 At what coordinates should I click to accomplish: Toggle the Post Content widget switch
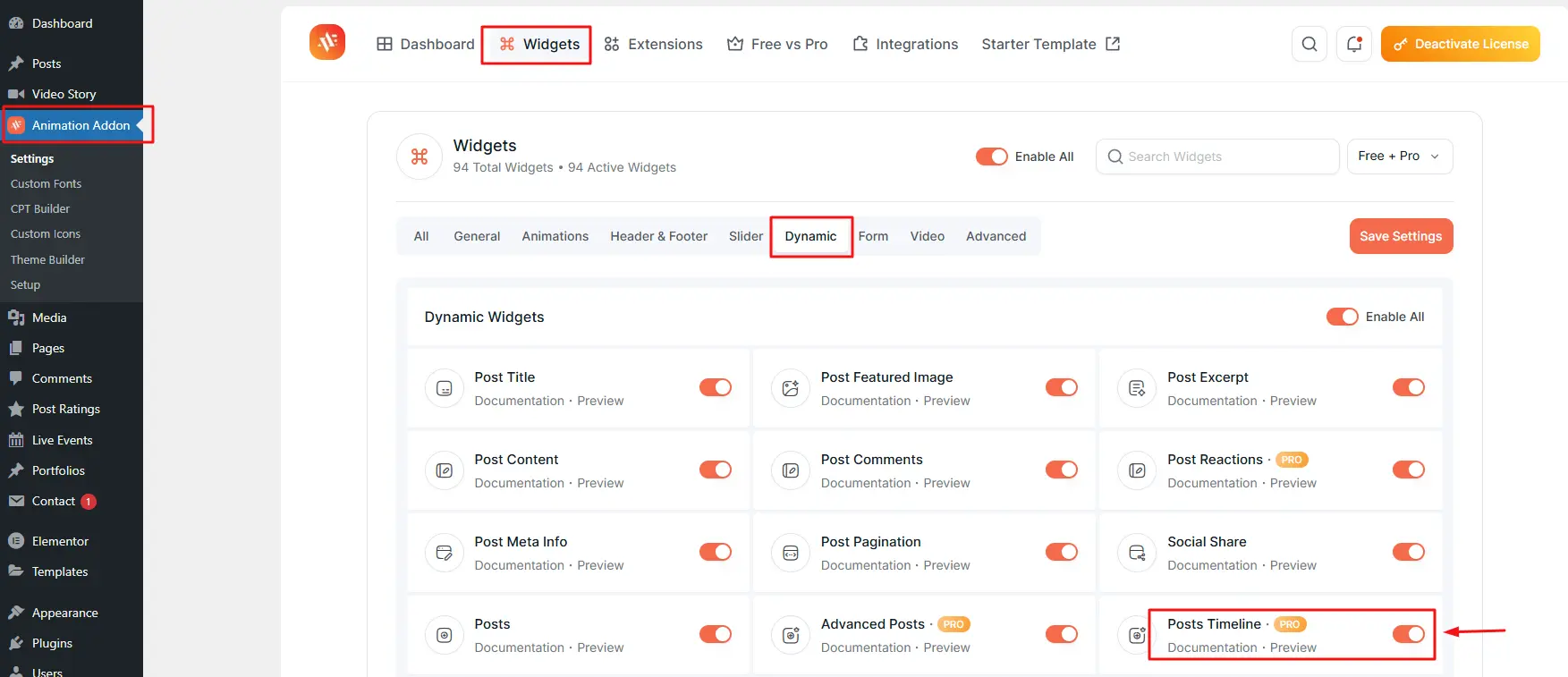coord(716,470)
